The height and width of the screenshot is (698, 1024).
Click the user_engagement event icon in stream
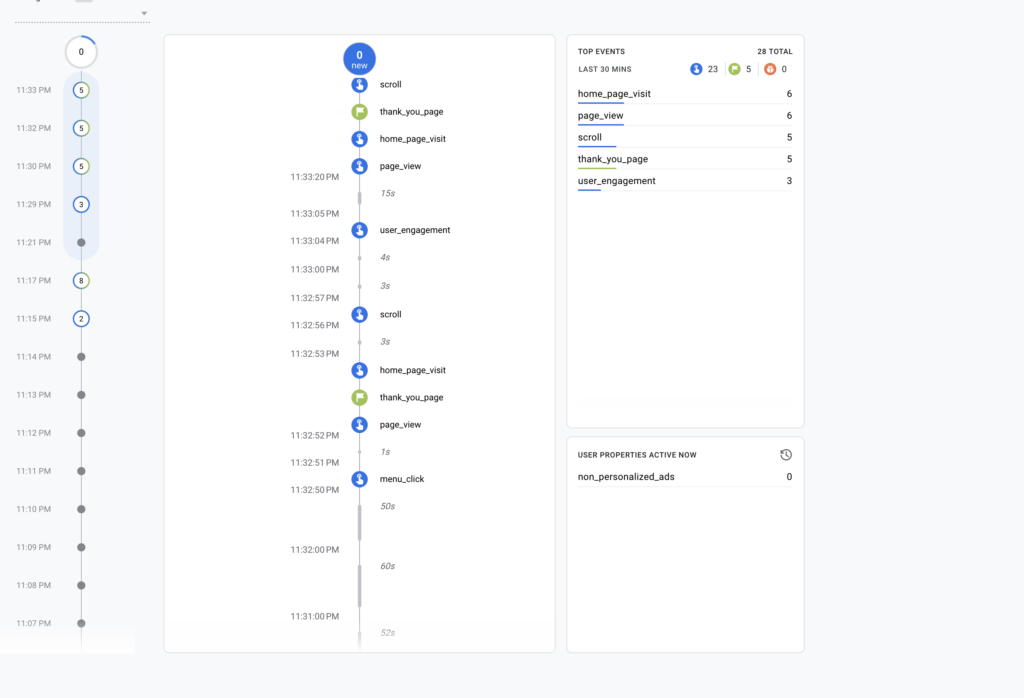(x=359, y=230)
